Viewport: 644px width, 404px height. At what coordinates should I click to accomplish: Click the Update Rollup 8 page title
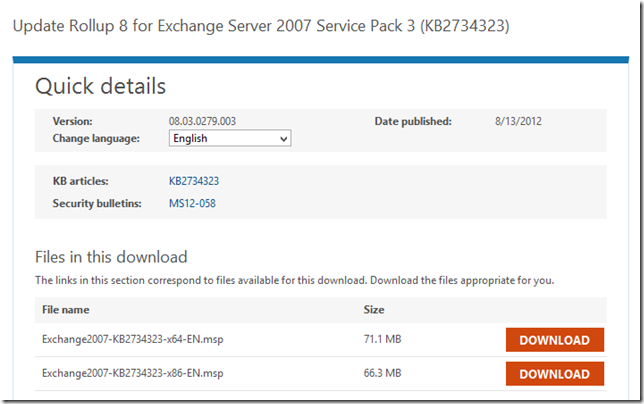[260, 26]
